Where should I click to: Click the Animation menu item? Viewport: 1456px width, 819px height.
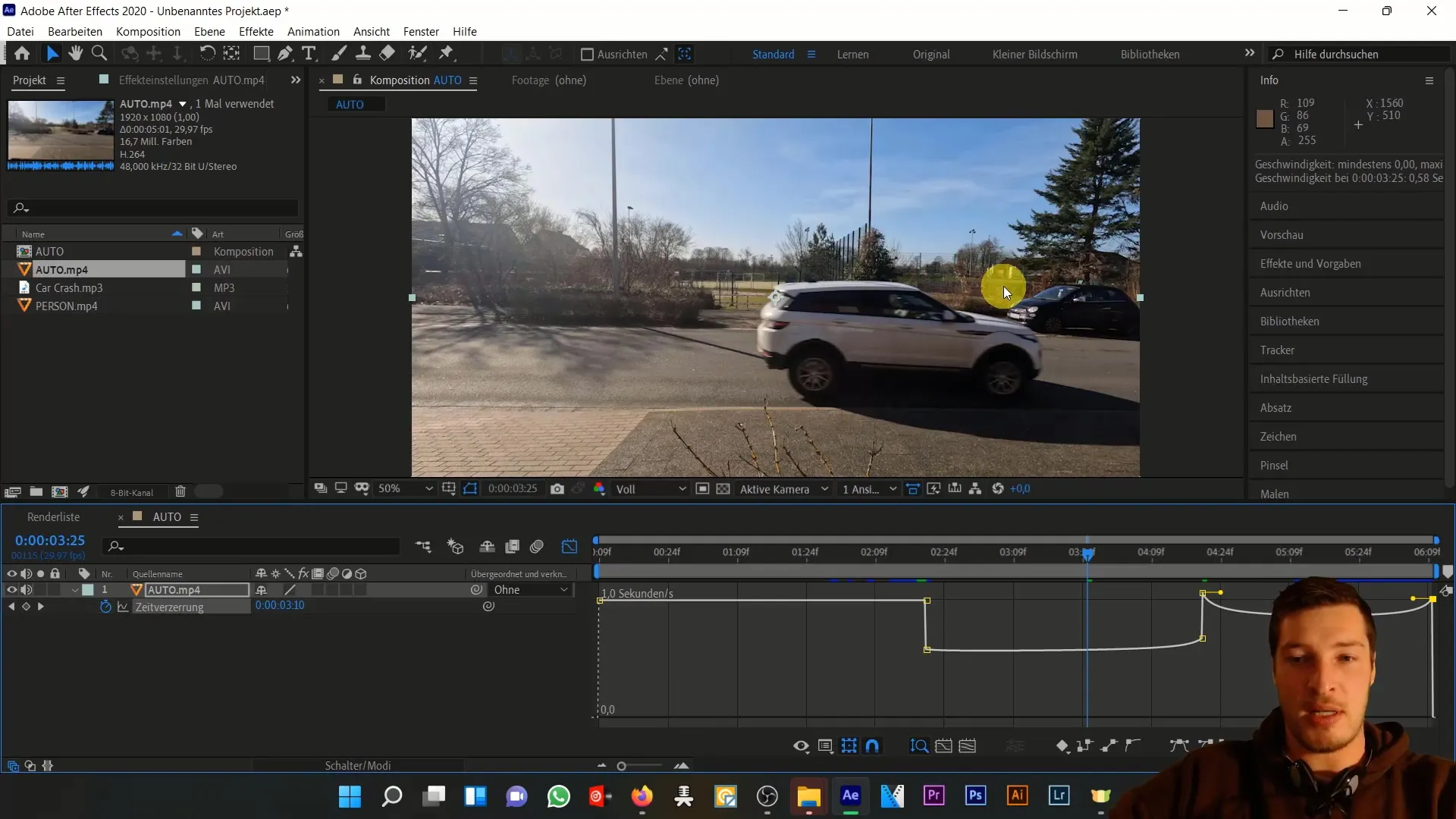point(314,31)
